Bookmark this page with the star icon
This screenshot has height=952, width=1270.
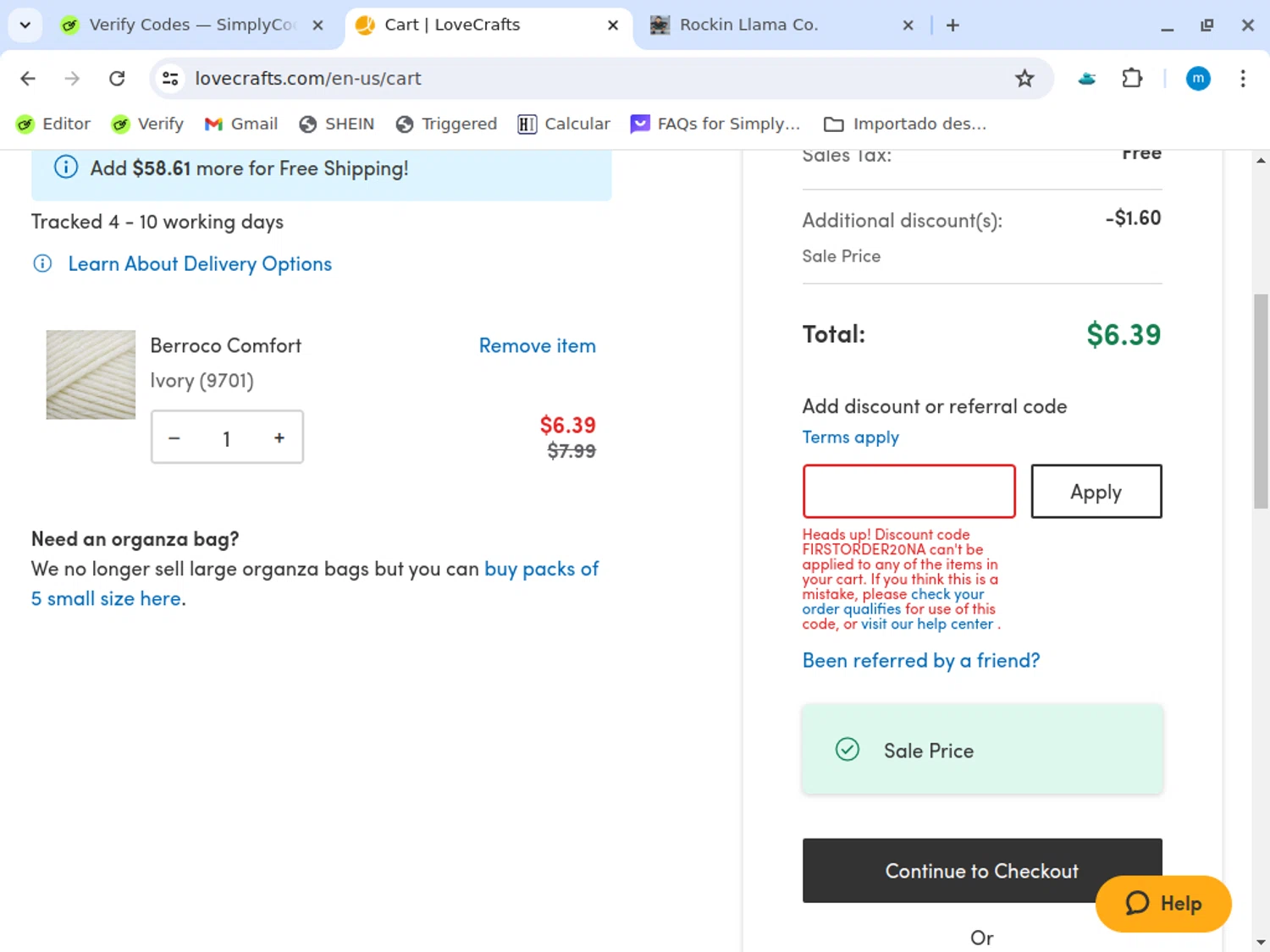[x=1024, y=79]
